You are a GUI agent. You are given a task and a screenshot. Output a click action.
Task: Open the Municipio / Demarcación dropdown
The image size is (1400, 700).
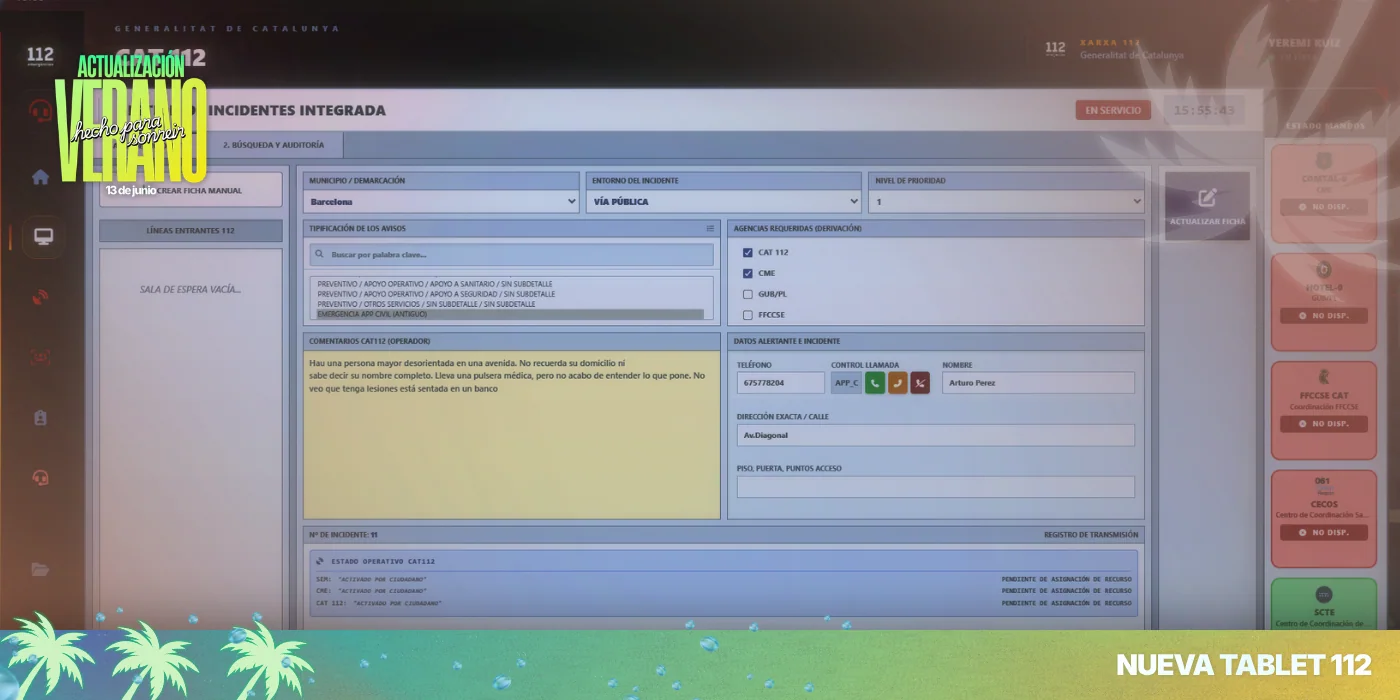442,202
